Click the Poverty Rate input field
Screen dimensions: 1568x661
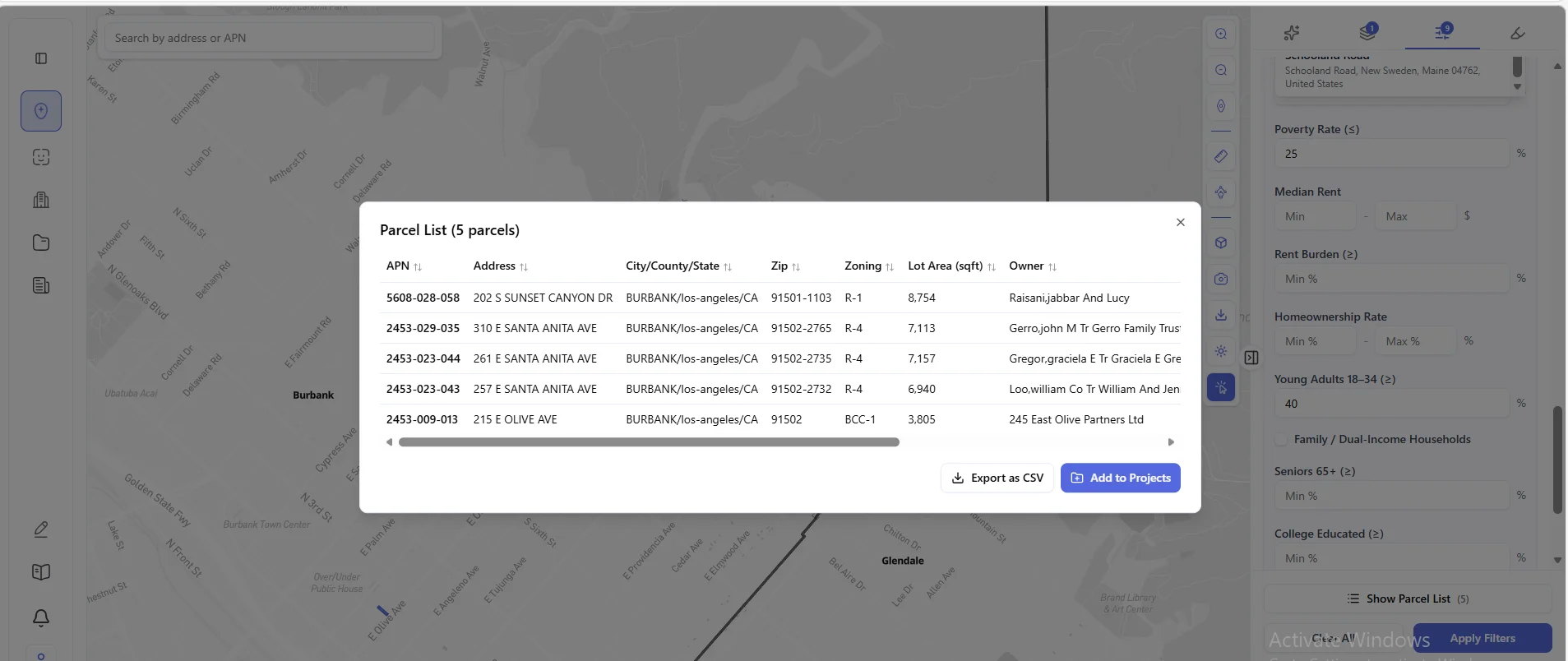click(1391, 154)
